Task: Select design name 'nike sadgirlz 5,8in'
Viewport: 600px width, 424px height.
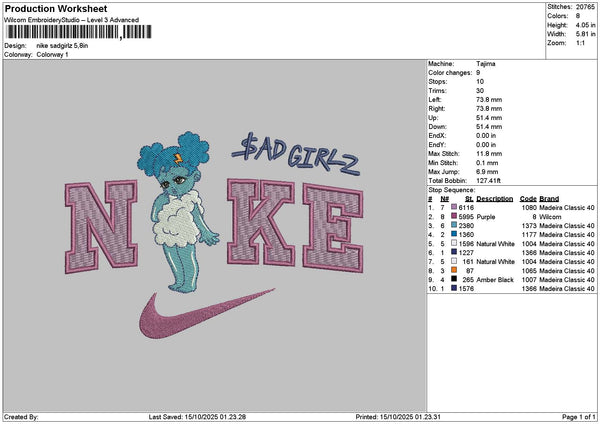Action: click(62, 46)
